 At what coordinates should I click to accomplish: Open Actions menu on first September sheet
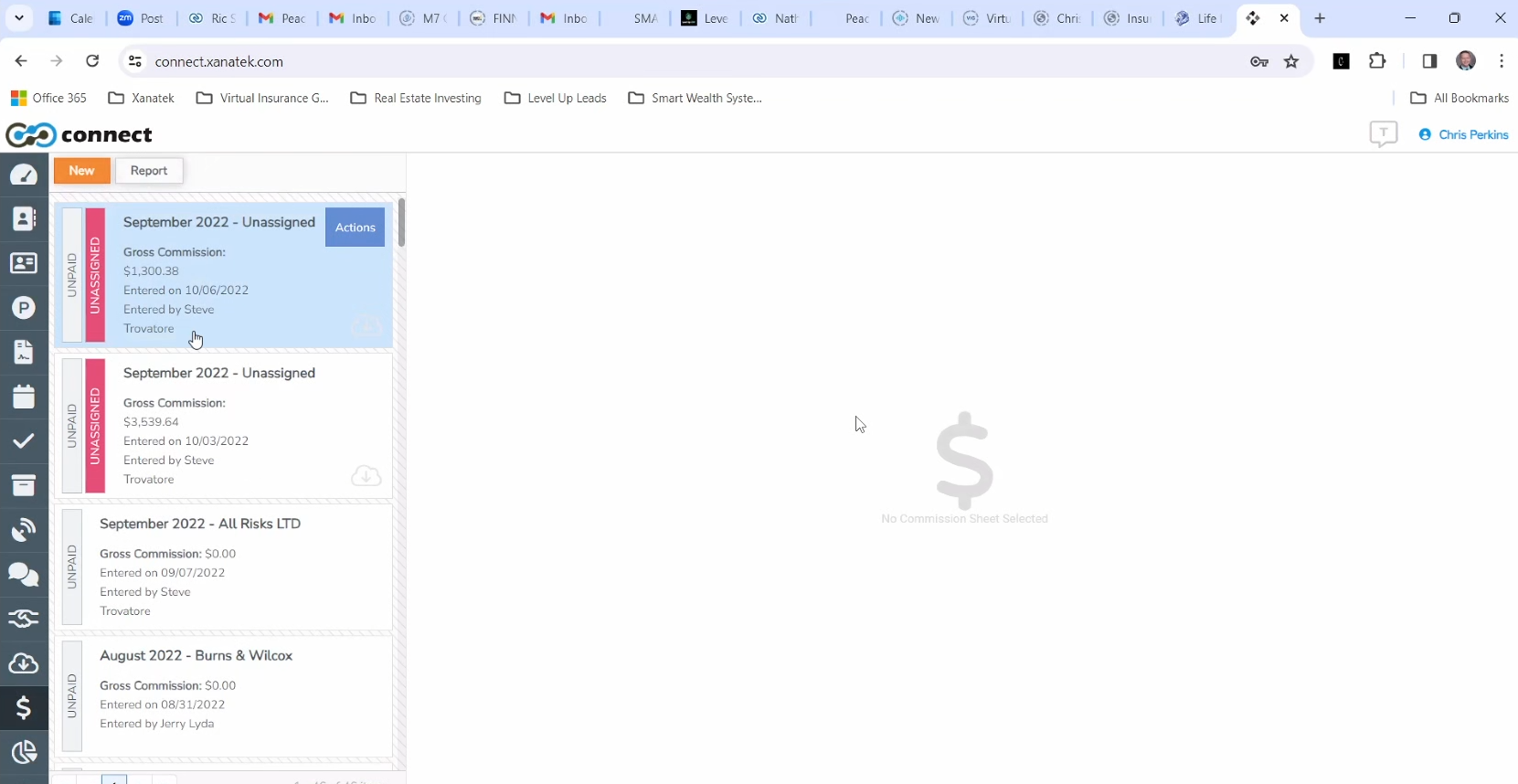pyautogui.click(x=355, y=228)
